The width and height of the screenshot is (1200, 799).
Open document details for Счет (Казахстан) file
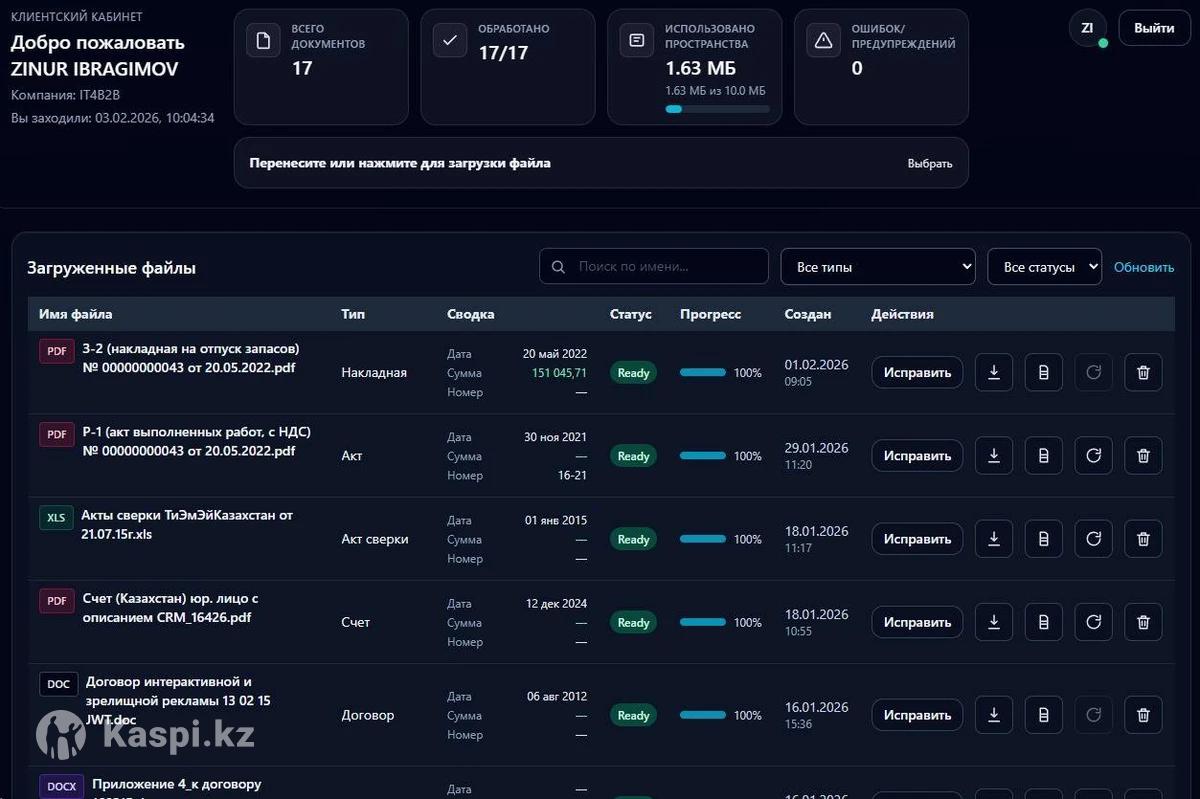pyautogui.click(x=1043, y=622)
